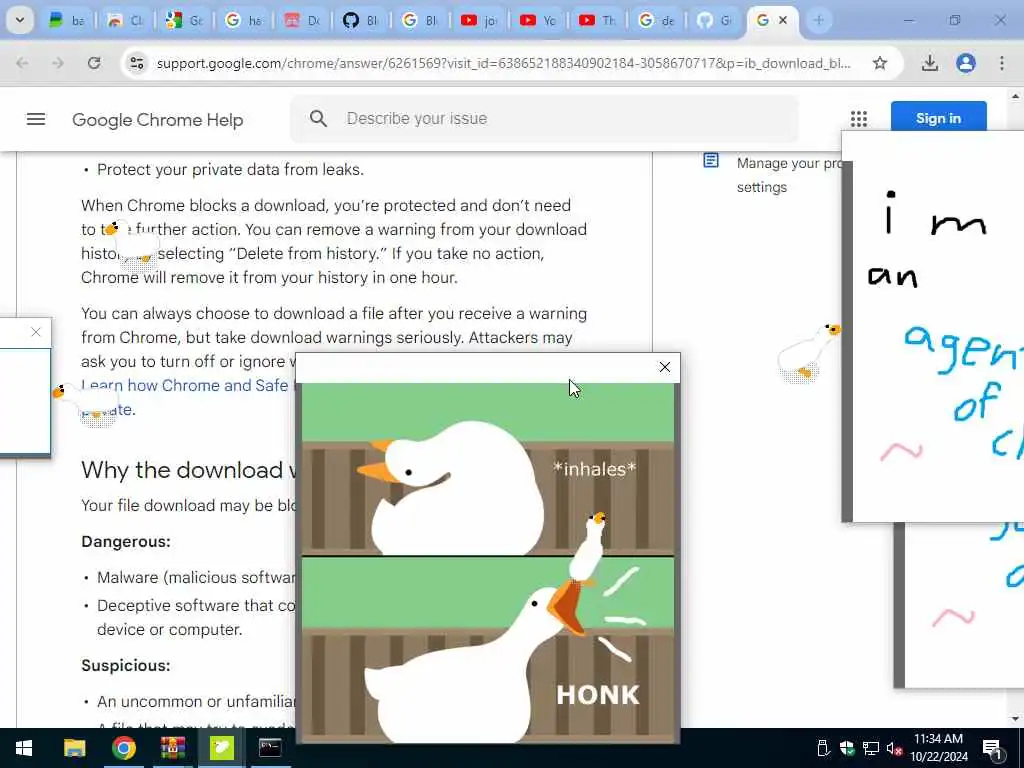
Task: Click the muted volume tray icon
Action: [895, 748]
